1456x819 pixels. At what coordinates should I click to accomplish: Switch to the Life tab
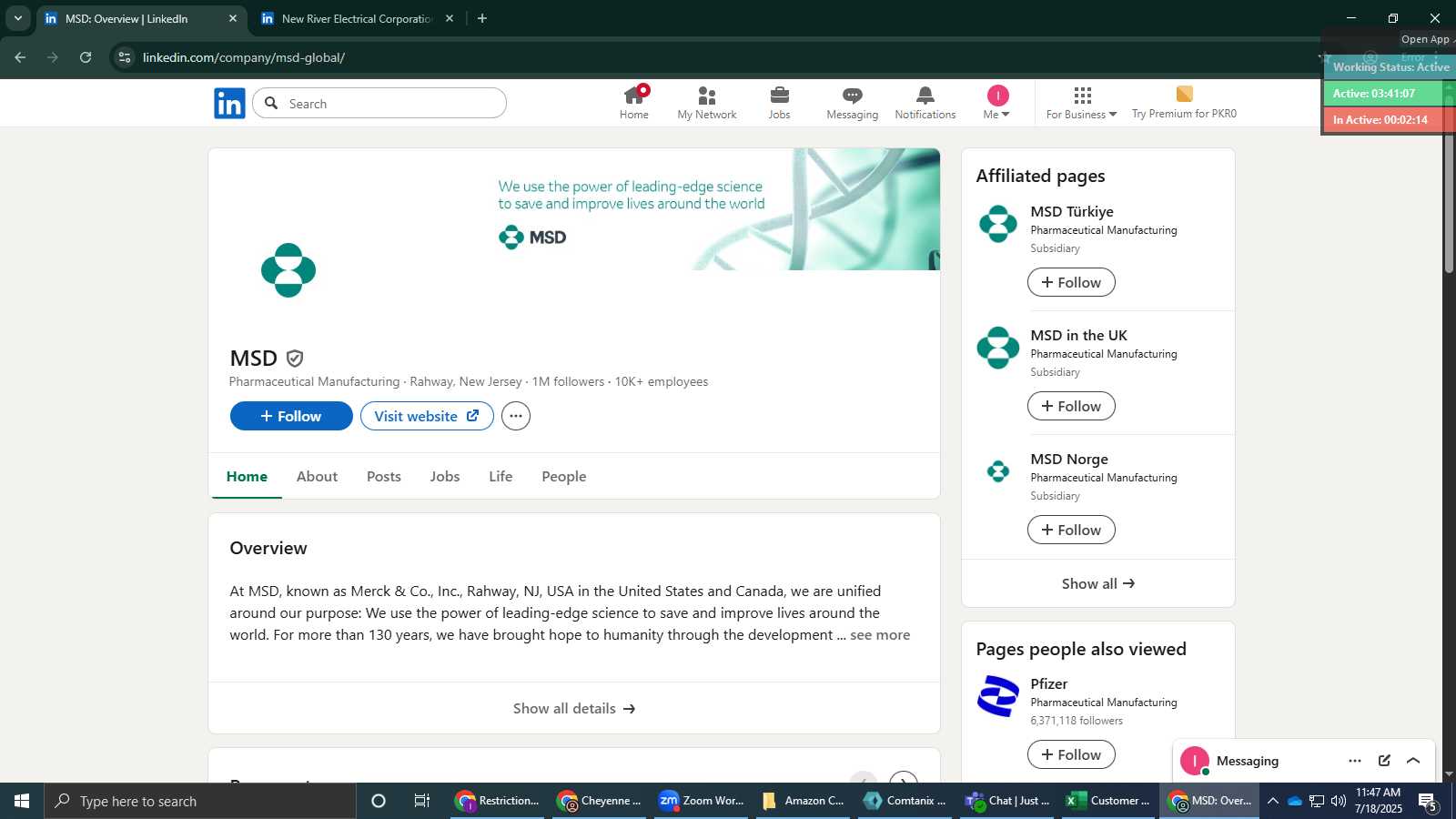(x=500, y=476)
